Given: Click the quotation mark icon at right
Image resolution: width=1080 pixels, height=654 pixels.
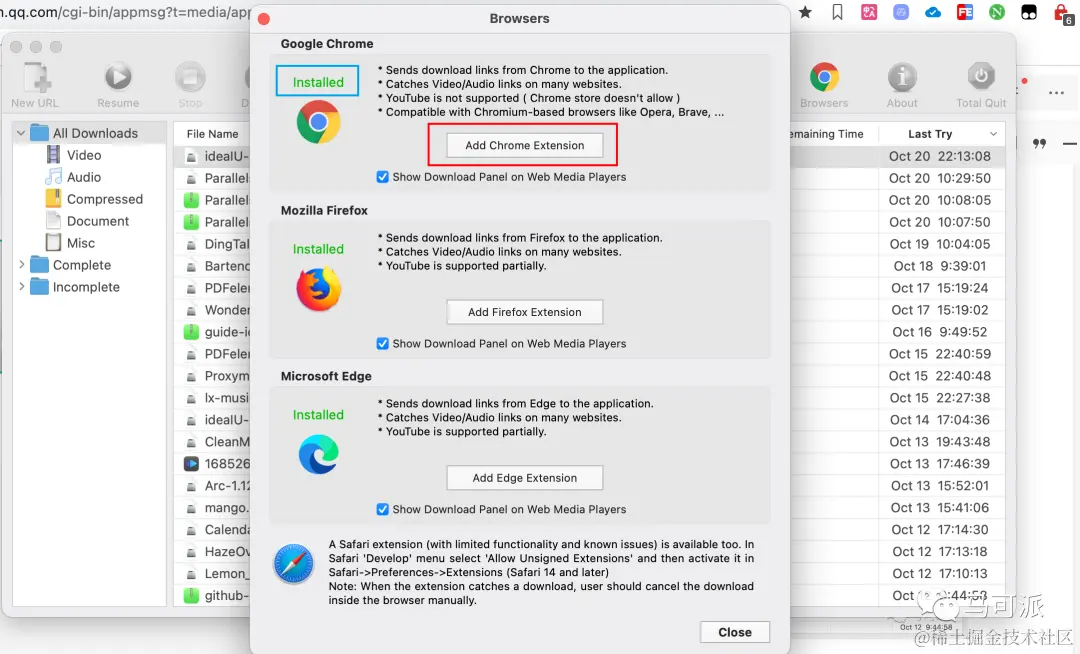Looking at the screenshot, I should (x=1039, y=143).
